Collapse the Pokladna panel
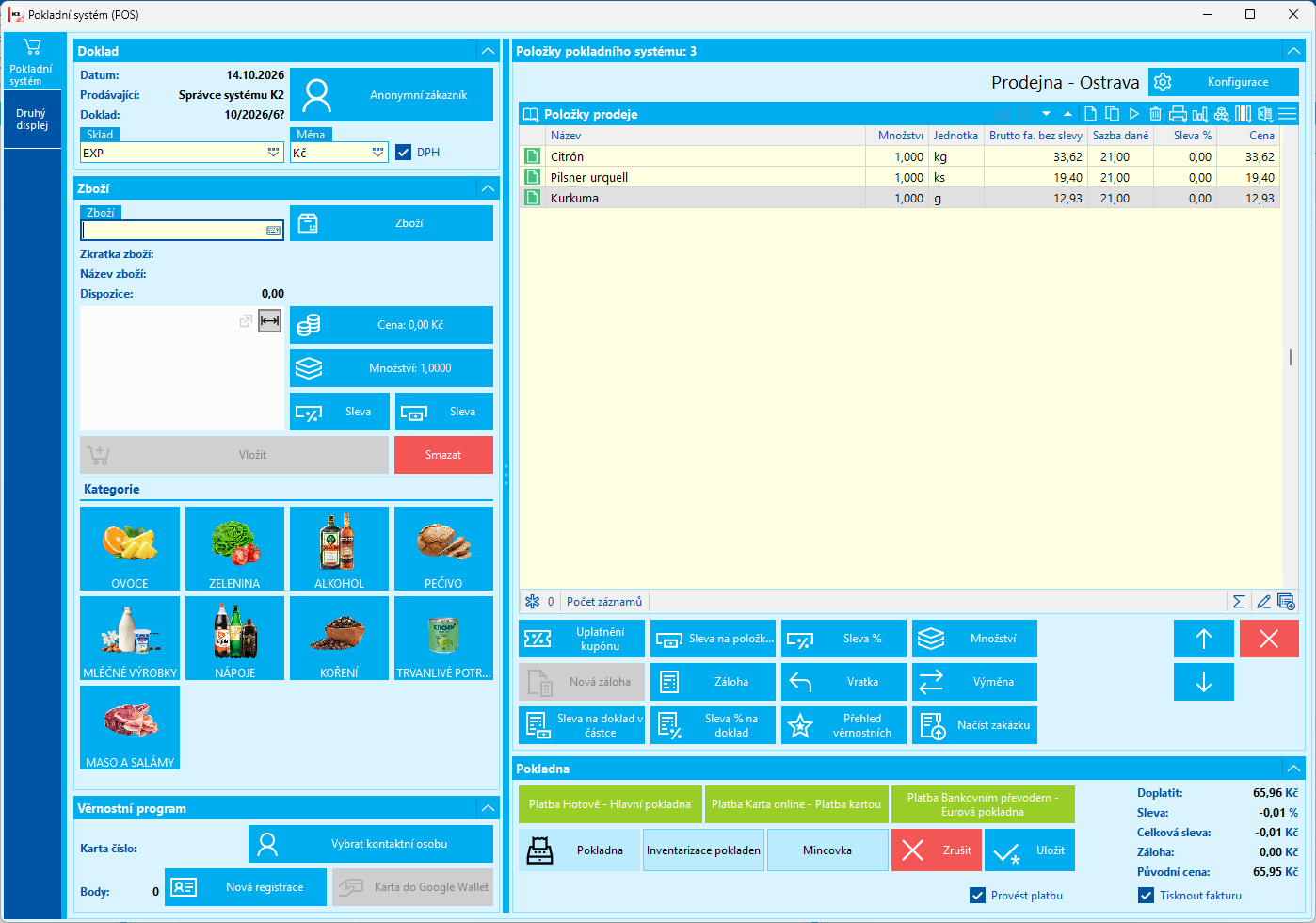 [x=1294, y=769]
